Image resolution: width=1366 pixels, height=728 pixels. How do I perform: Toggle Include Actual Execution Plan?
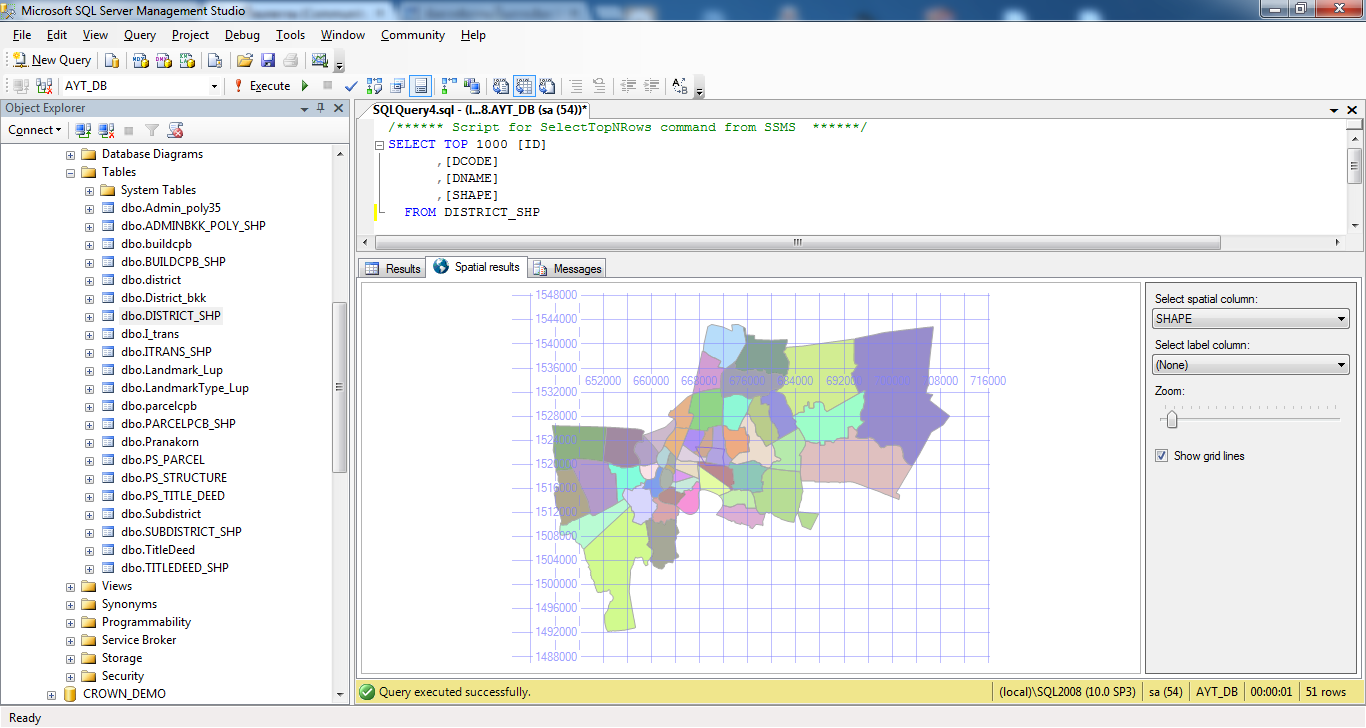(449, 86)
